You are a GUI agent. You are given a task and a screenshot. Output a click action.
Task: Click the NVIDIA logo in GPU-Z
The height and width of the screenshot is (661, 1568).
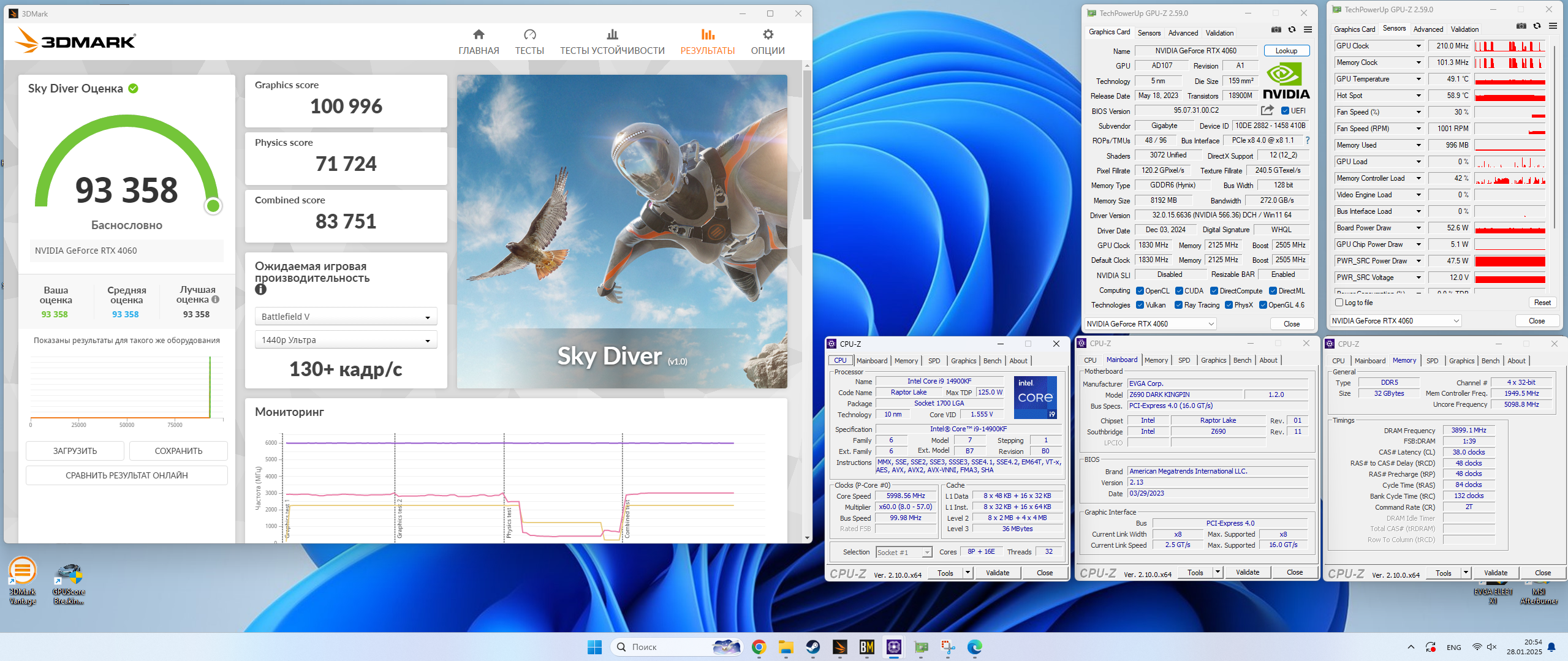tap(1286, 82)
